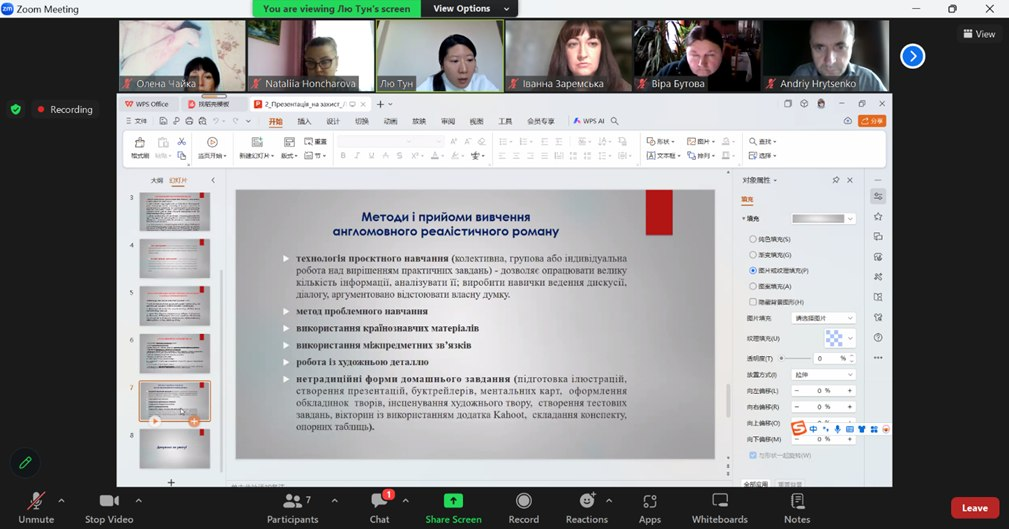Select slide 6 thumbnail in the slide panel
Viewport: 1009px width, 529px height.
[x=175, y=353]
